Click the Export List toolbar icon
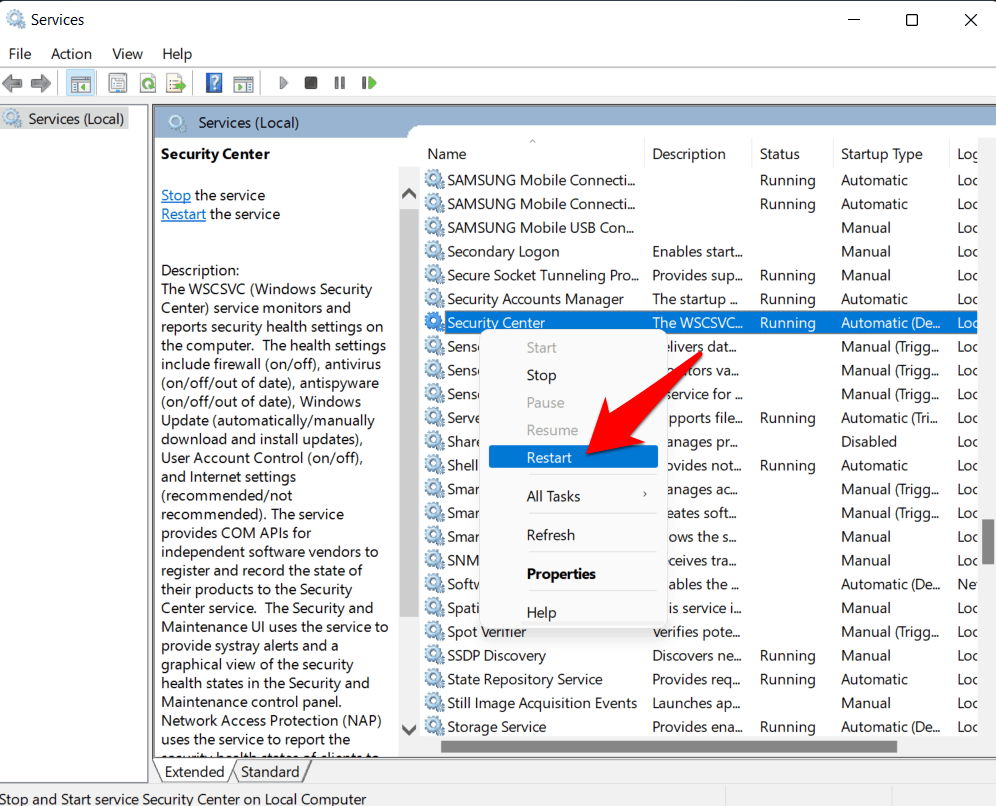The width and height of the screenshot is (996, 806). 176,83
